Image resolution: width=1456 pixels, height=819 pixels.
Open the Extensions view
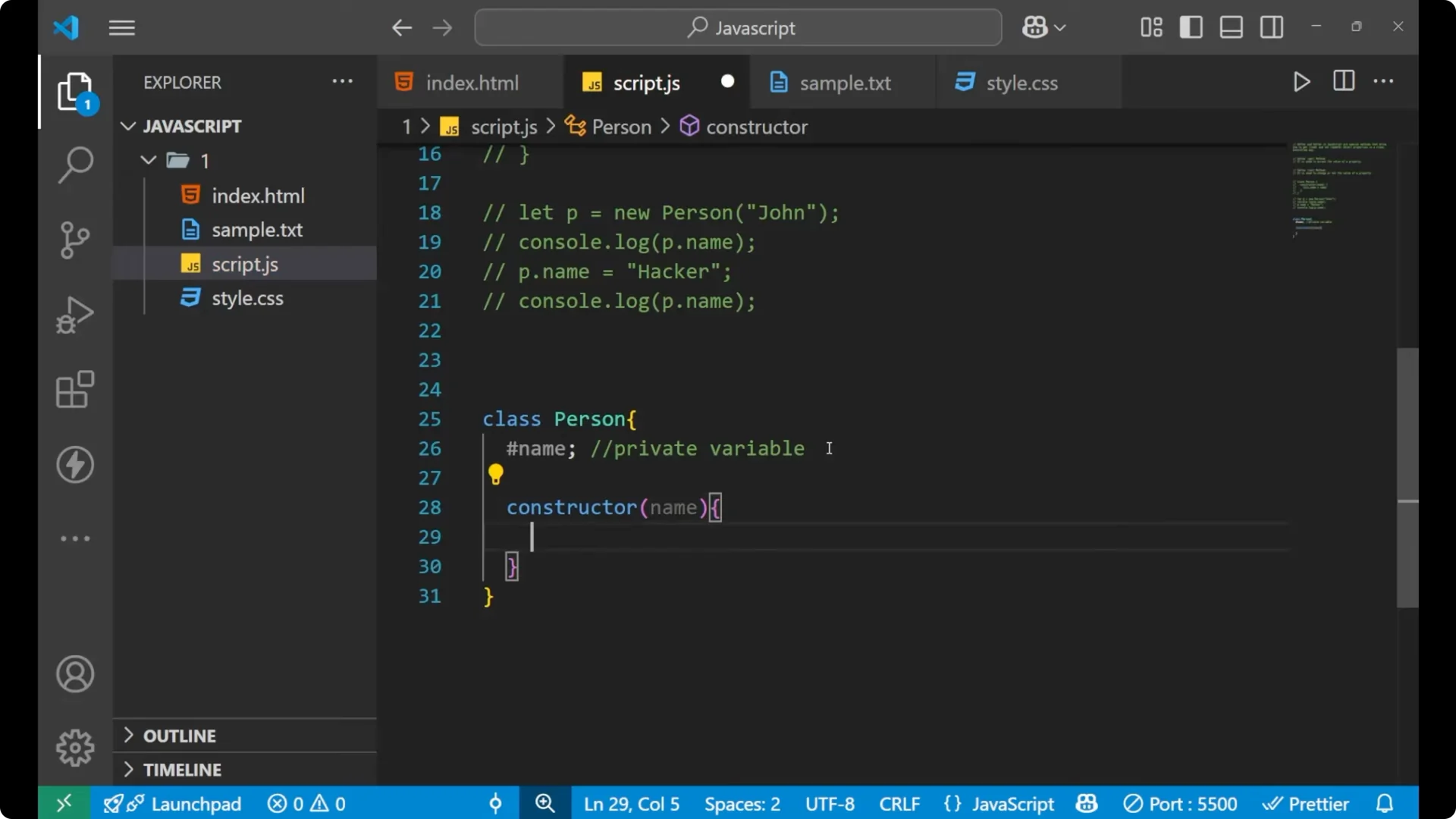(75, 389)
